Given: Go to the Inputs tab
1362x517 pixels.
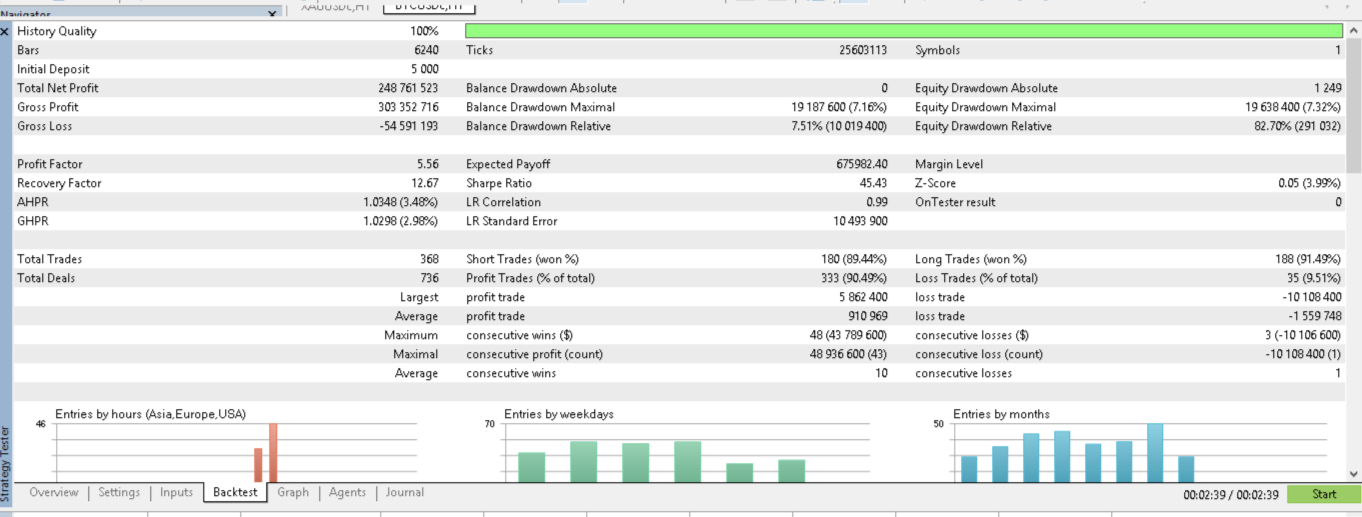Looking at the screenshot, I should coord(176,493).
